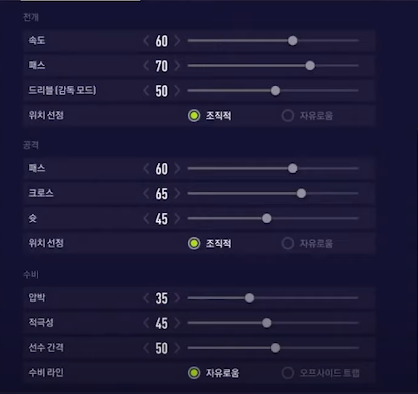Screen dimensions: 418x394
Task: Increase 전개 패스 value above 70
Action: click(177, 66)
